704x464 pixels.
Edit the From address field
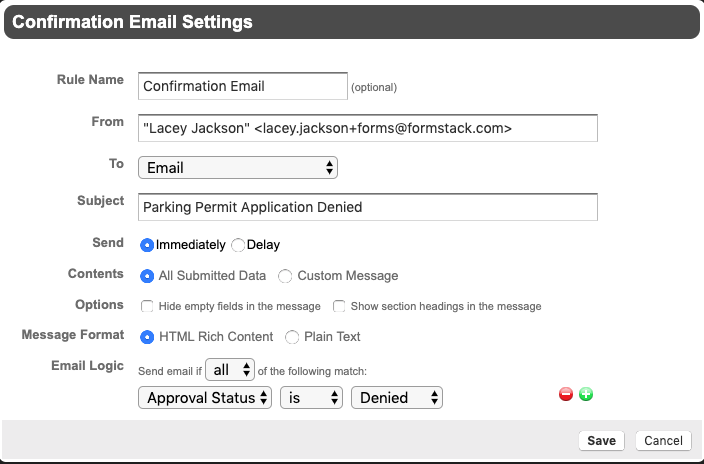(368, 128)
